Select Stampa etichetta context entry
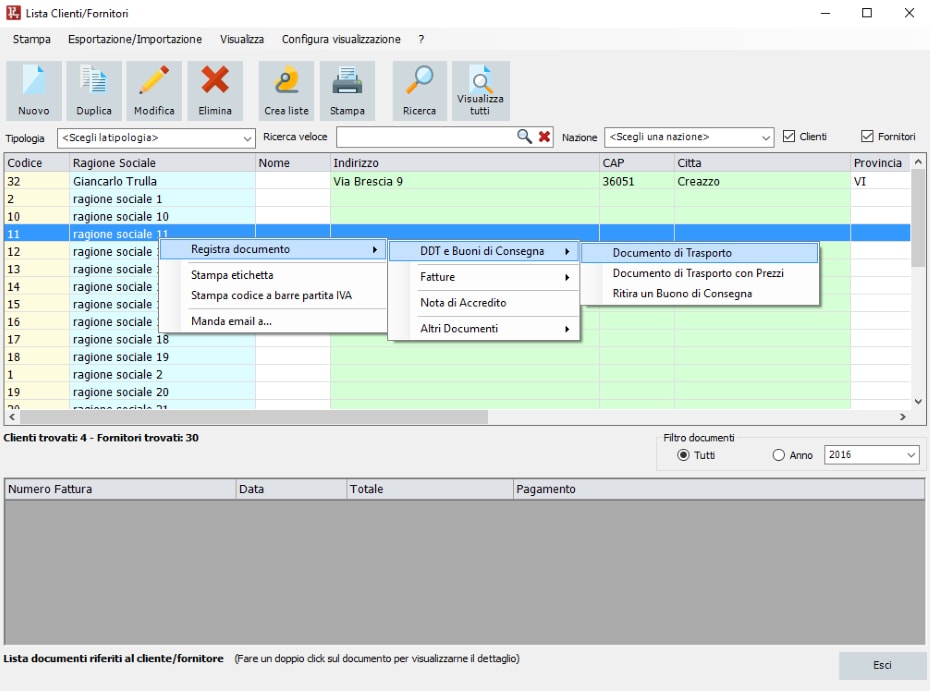The width and height of the screenshot is (930, 691). click(273, 275)
